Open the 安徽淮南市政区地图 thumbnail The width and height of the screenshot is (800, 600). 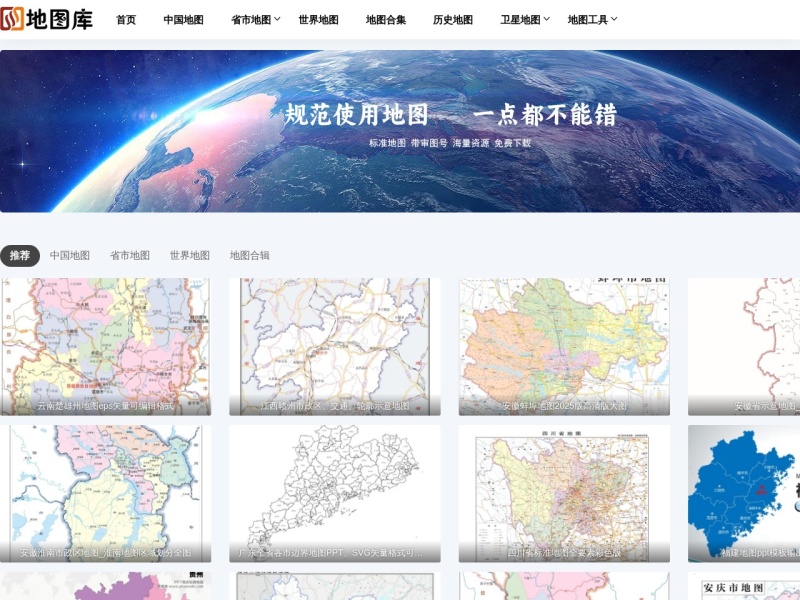pos(105,493)
